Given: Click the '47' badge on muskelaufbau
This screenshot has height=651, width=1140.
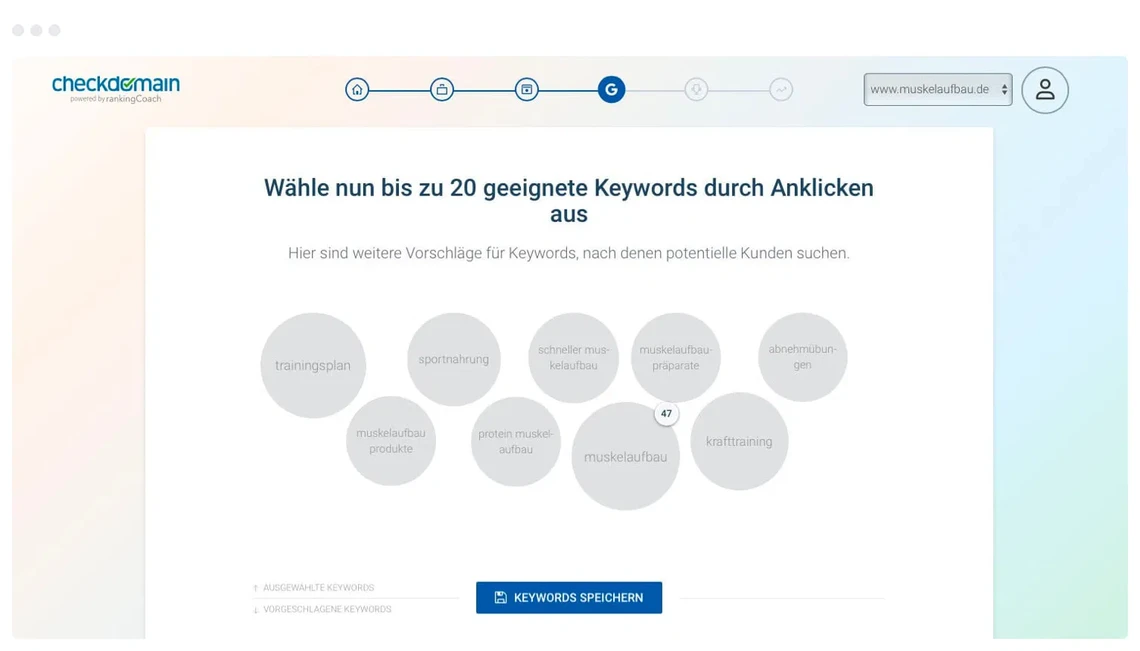Looking at the screenshot, I should 666,414.
